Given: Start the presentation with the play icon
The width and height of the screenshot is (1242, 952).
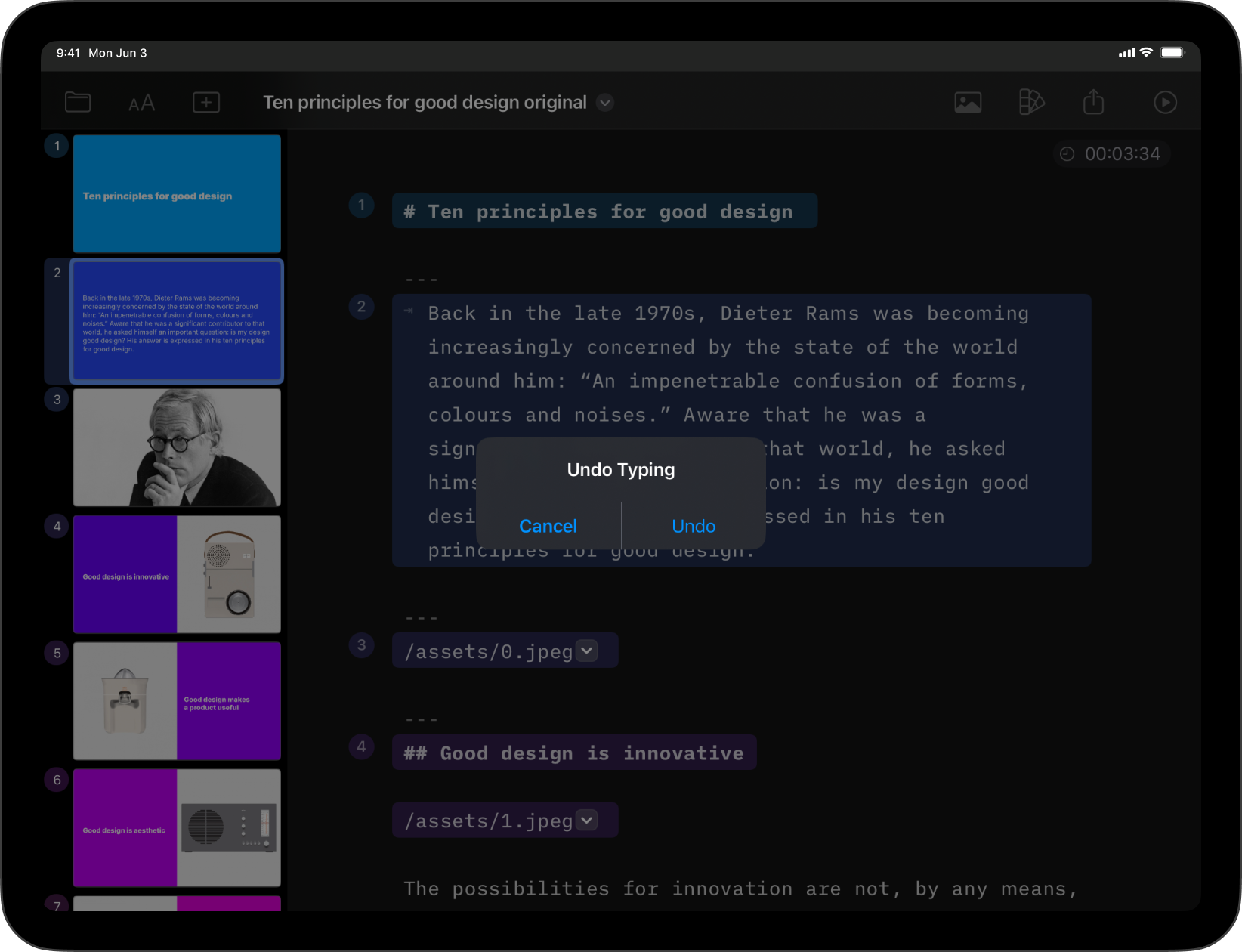Looking at the screenshot, I should 1165,102.
